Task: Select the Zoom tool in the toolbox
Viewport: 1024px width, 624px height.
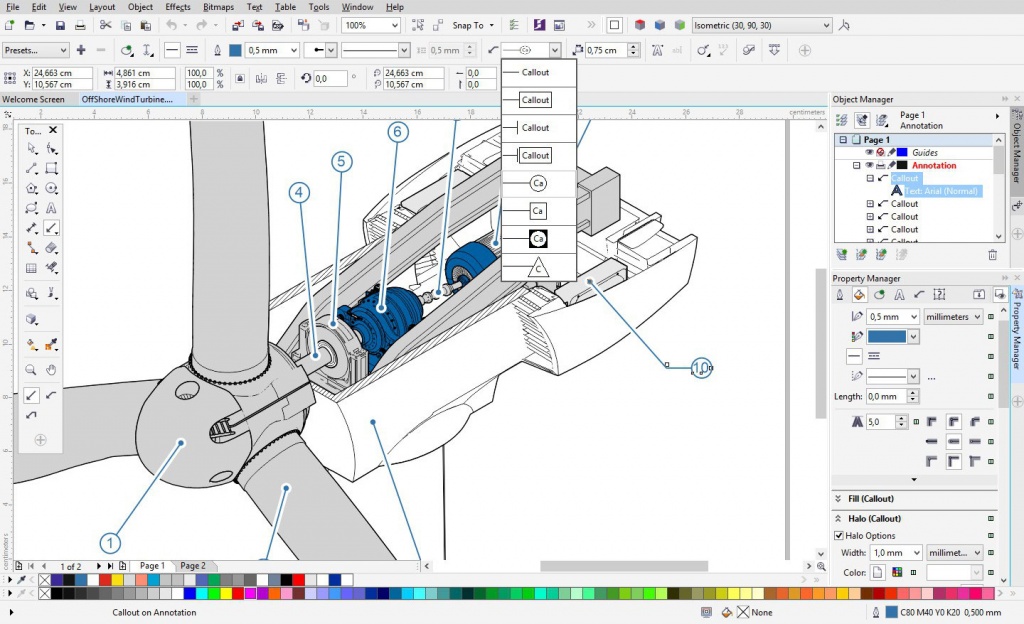Action: point(31,370)
